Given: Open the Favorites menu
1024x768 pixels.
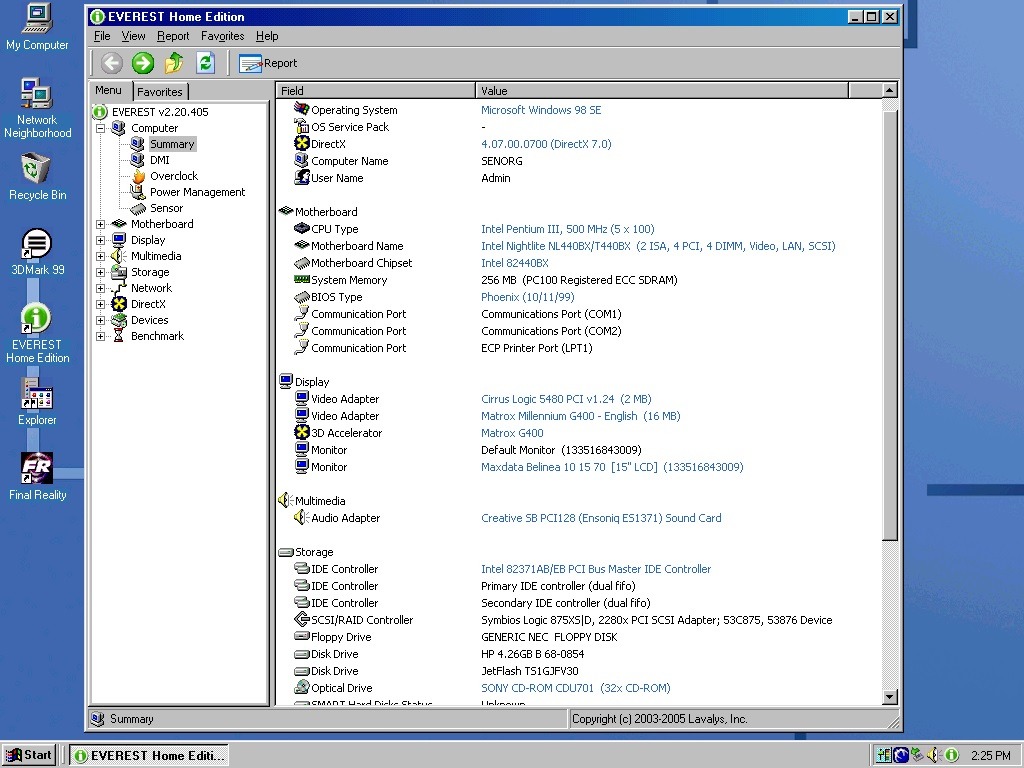Looking at the screenshot, I should pos(223,36).
